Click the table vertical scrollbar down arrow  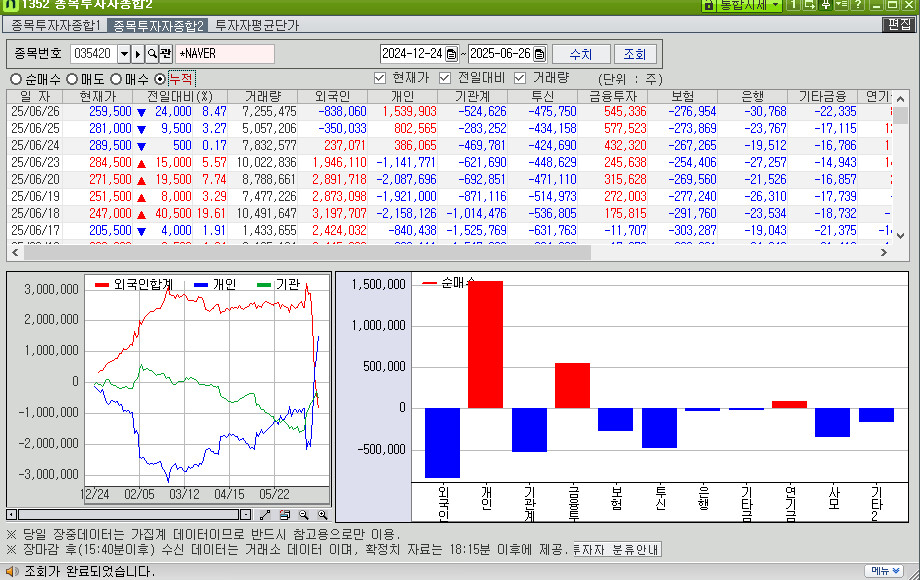pyautogui.click(x=901, y=236)
